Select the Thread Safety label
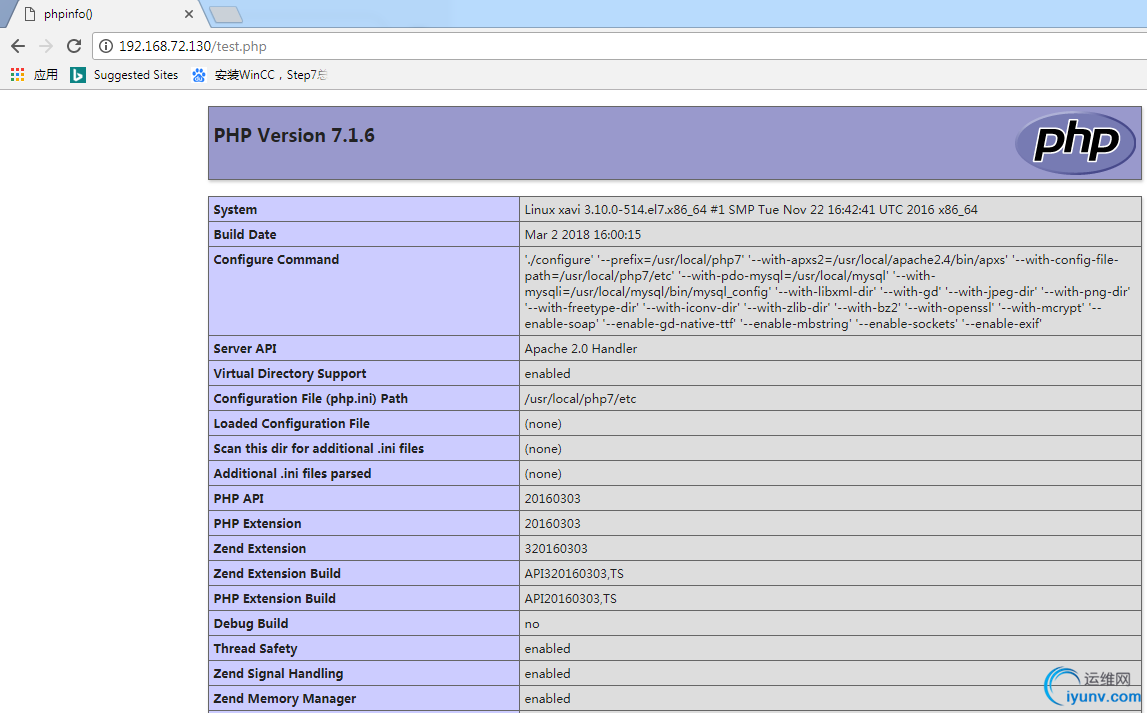Viewport: 1147px width, 713px height. click(x=255, y=648)
